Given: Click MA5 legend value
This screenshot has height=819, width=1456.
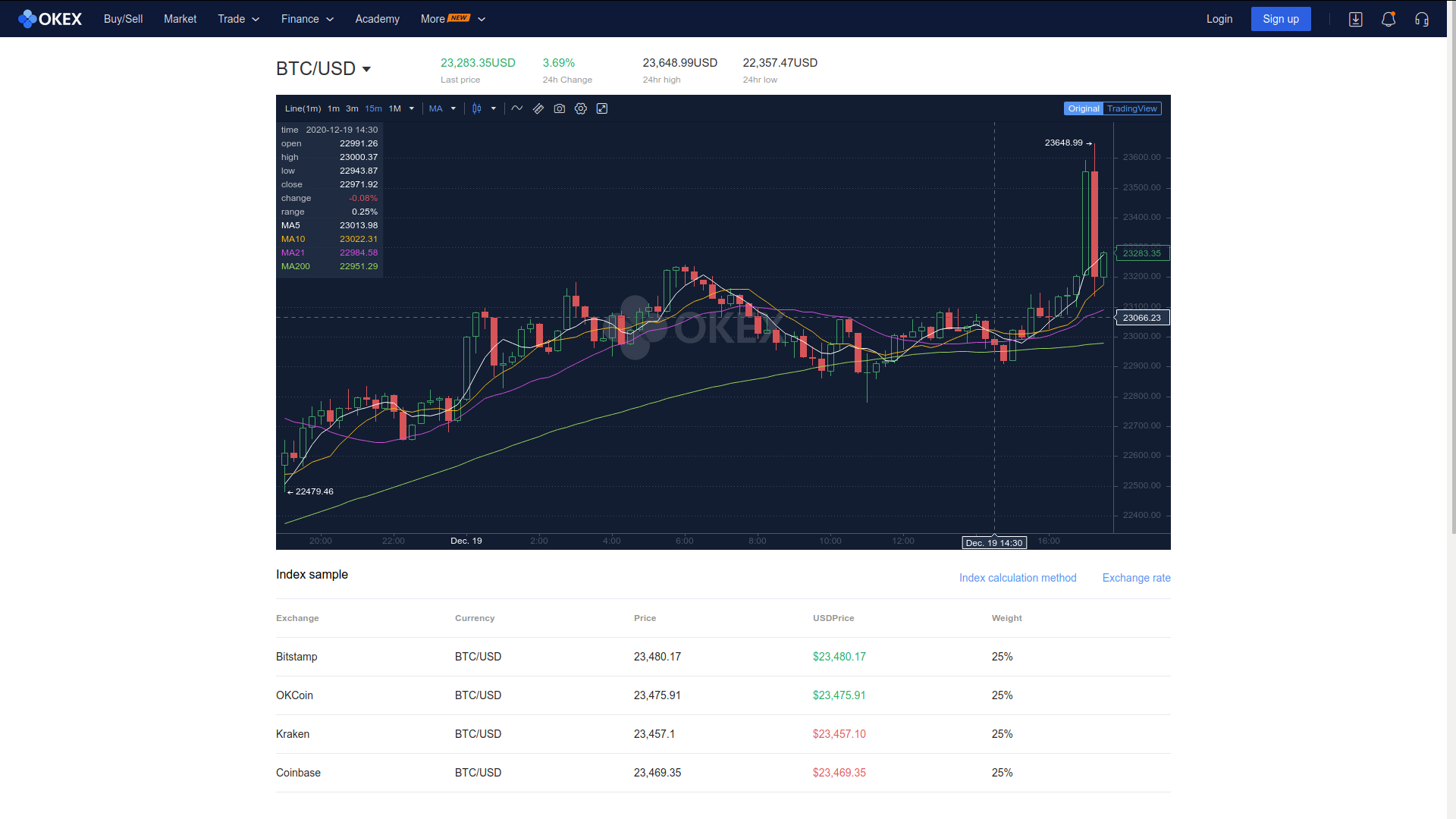Looking at the screenshot, I should (359, 225).
